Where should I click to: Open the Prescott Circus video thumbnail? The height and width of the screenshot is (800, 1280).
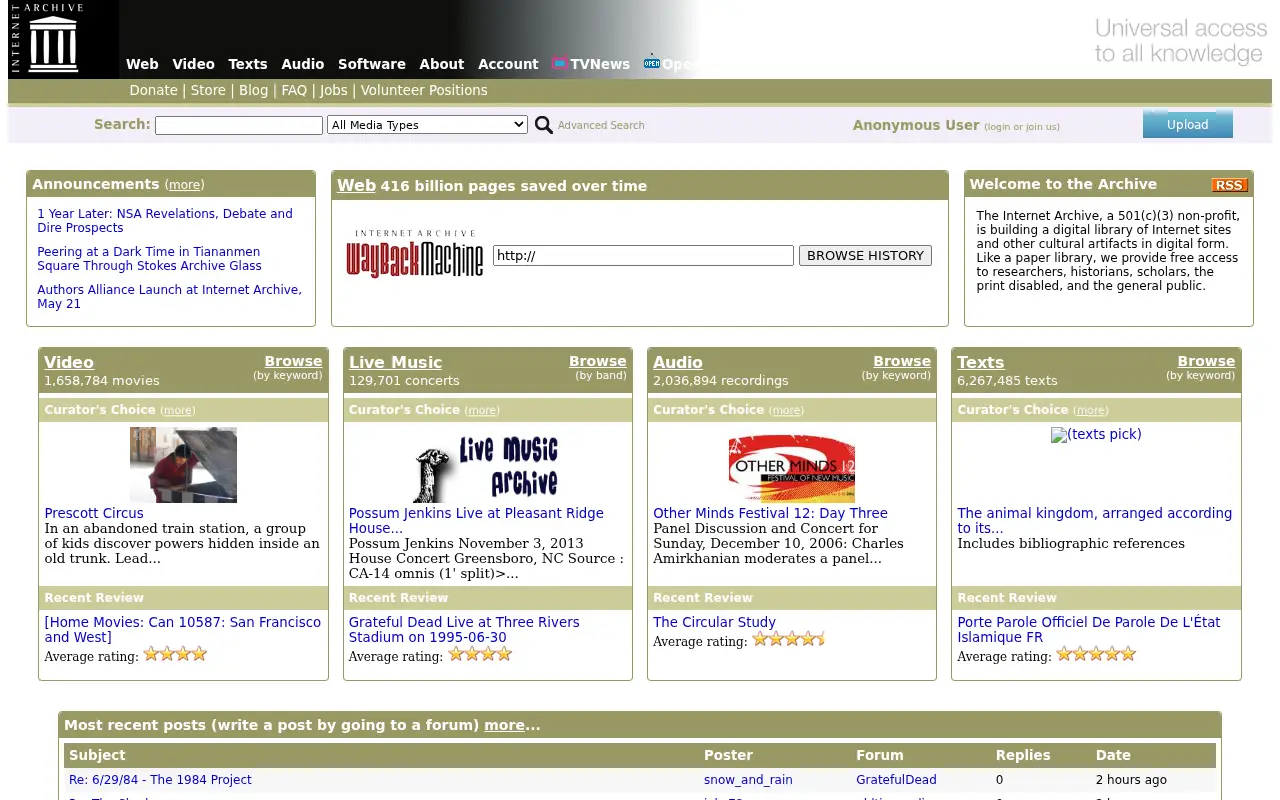(183, 464)
